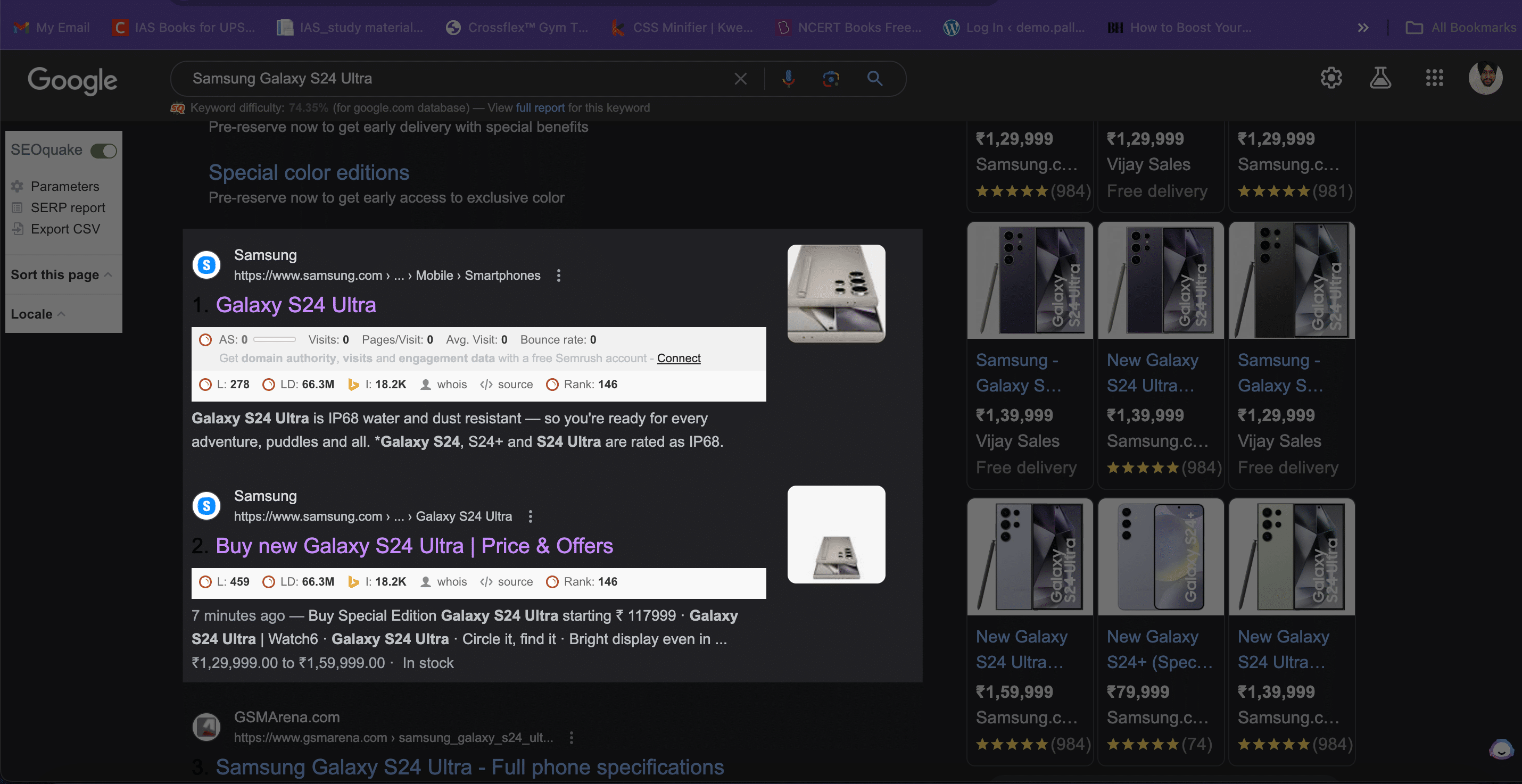
Task: Click the Price & Offers result thumbnail
Action: coord(836,534)
